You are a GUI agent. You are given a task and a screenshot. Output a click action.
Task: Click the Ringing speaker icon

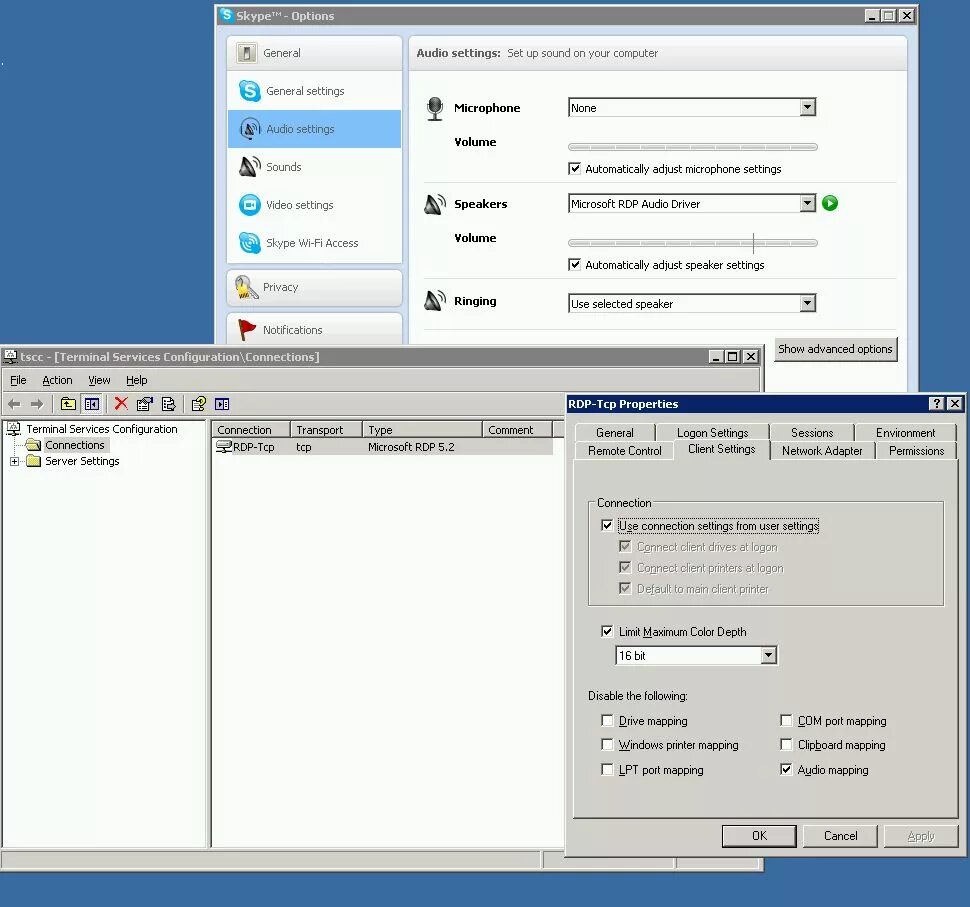coord(435,301)
